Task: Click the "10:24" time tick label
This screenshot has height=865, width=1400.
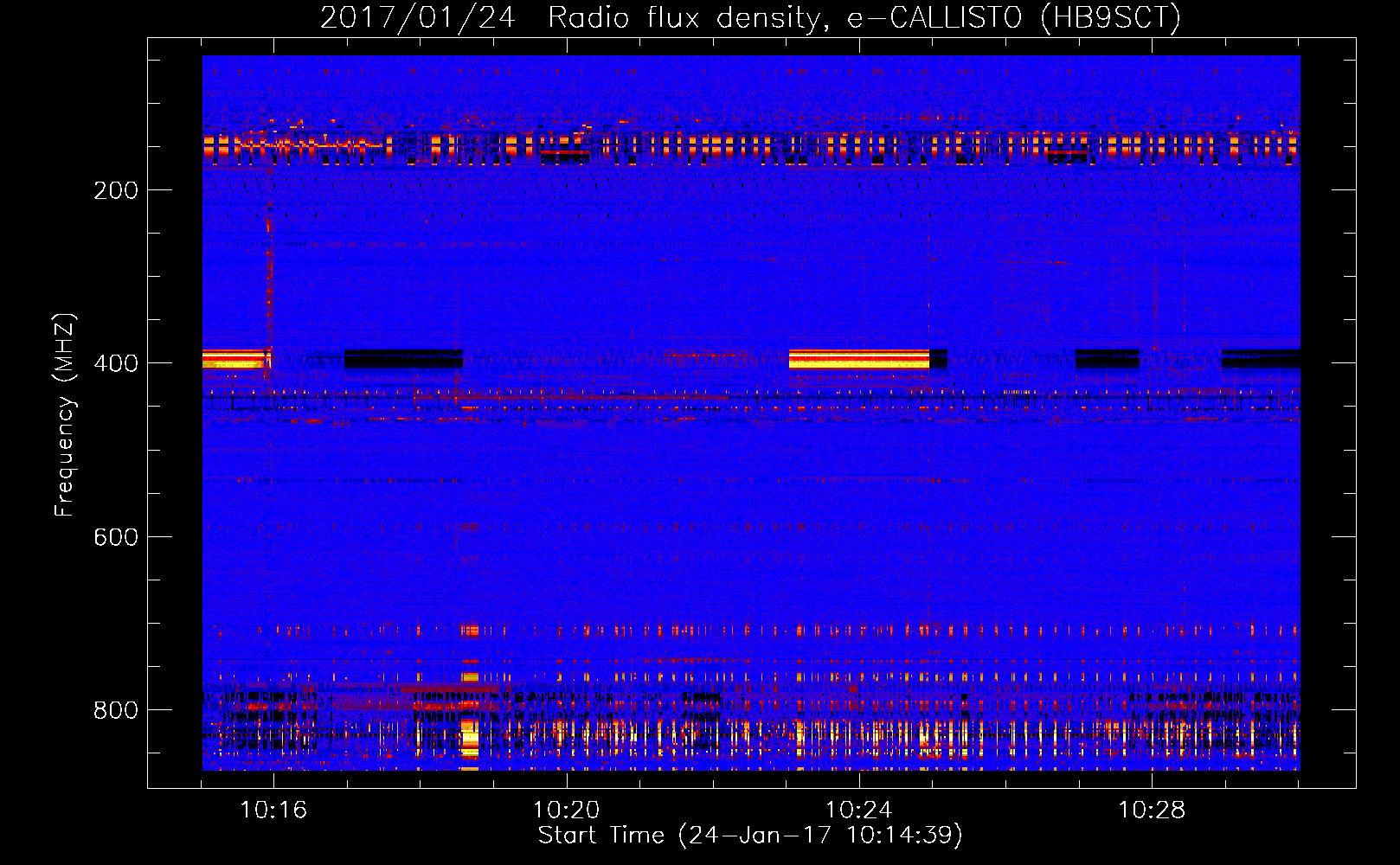Action: pos(858,810)
